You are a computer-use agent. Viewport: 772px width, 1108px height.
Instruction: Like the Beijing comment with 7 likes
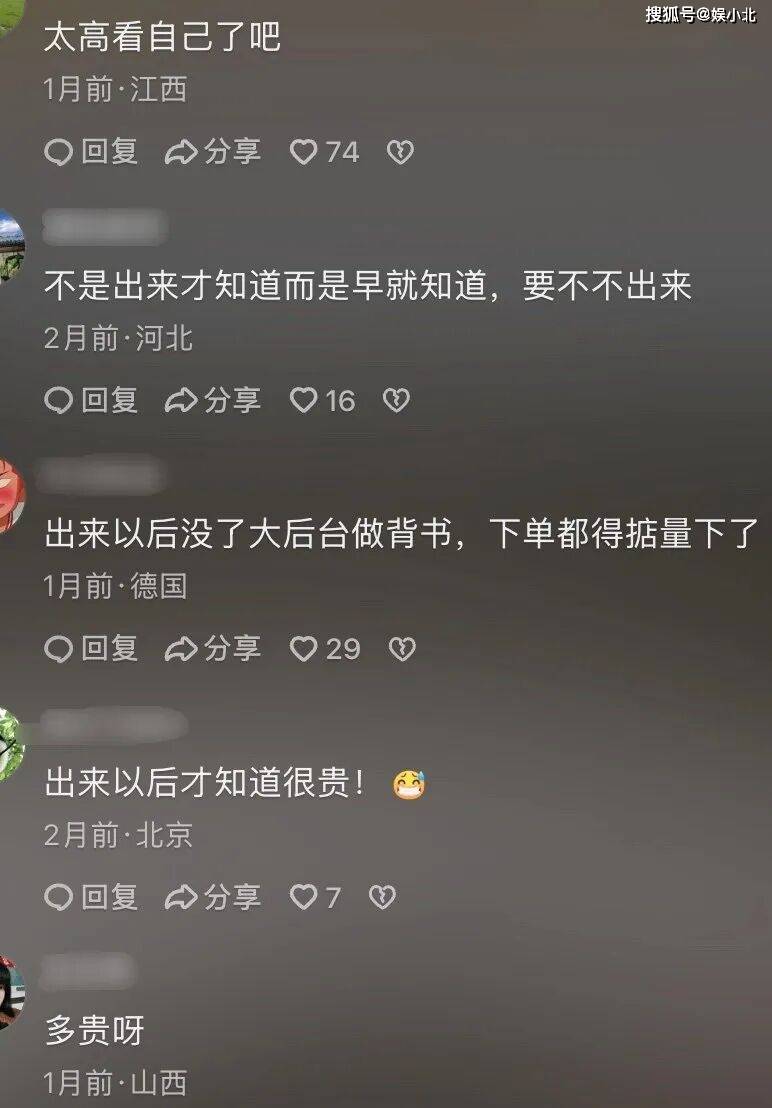tap(315, 897)
